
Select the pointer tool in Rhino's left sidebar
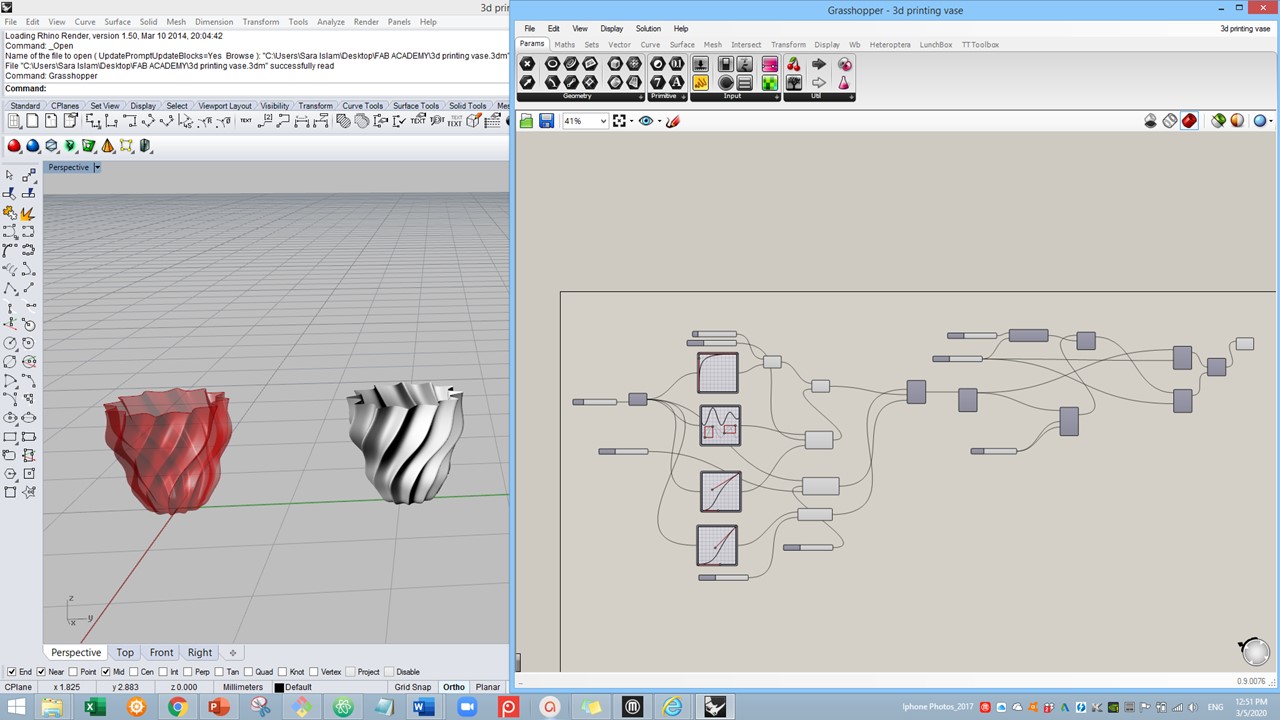coord(10,176)
